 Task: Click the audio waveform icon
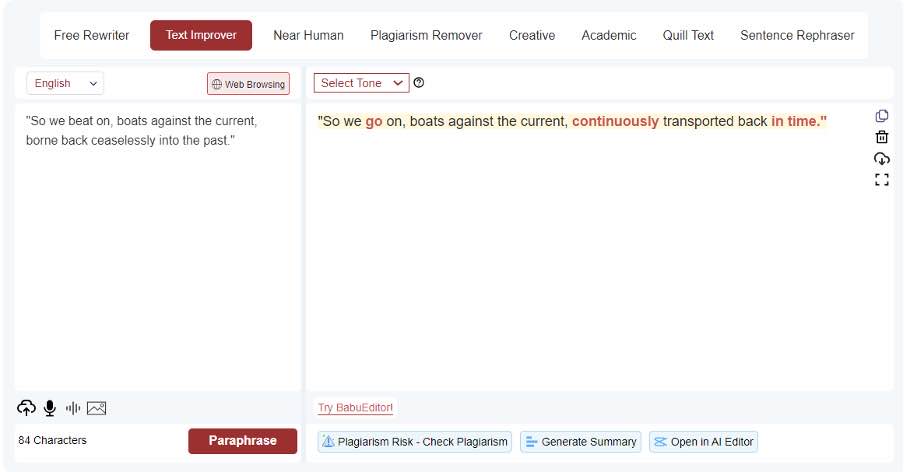pos(73,407)
